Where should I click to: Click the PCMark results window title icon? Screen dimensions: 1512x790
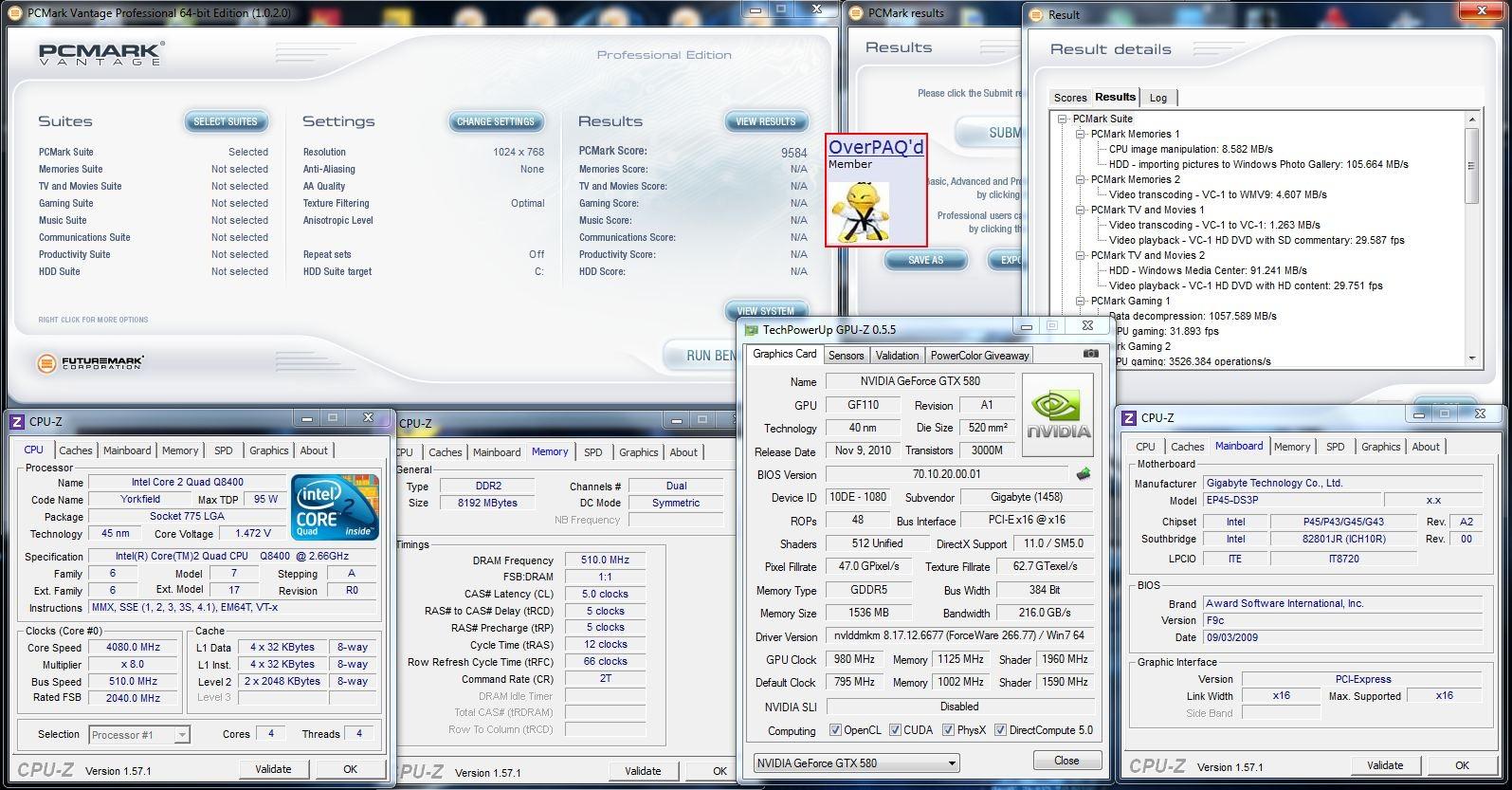click(856, 13)
